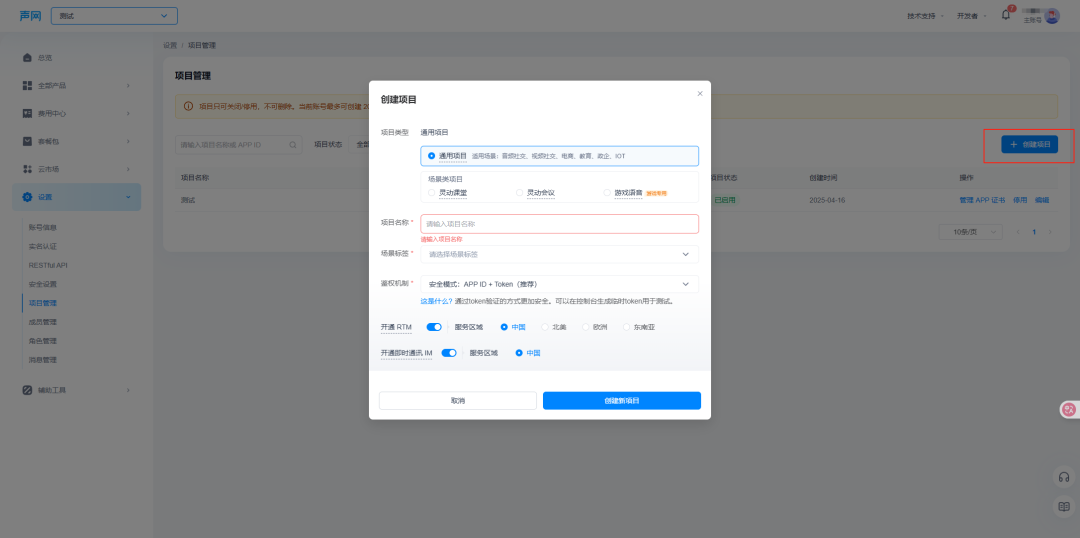Click the 设置 breadcrumb link
This screenshot has height=538, width=1080.
tap(170, 45)
